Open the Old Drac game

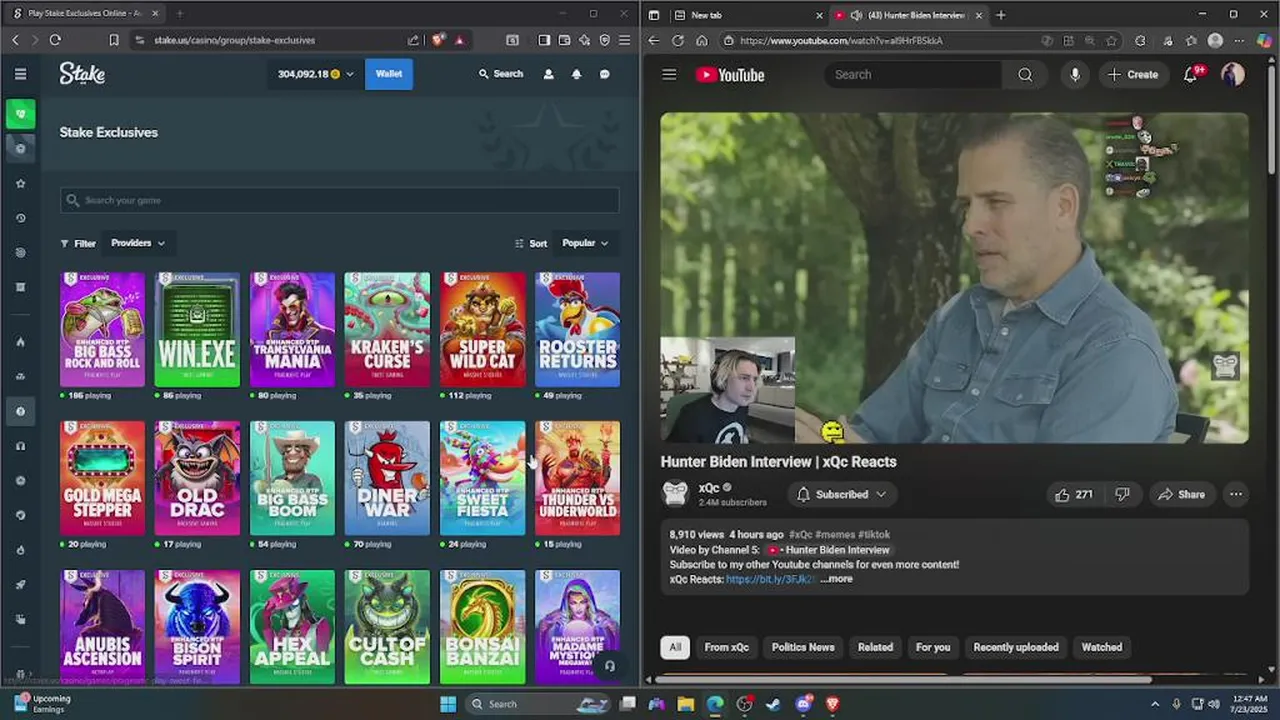click(x=197, y=478)
